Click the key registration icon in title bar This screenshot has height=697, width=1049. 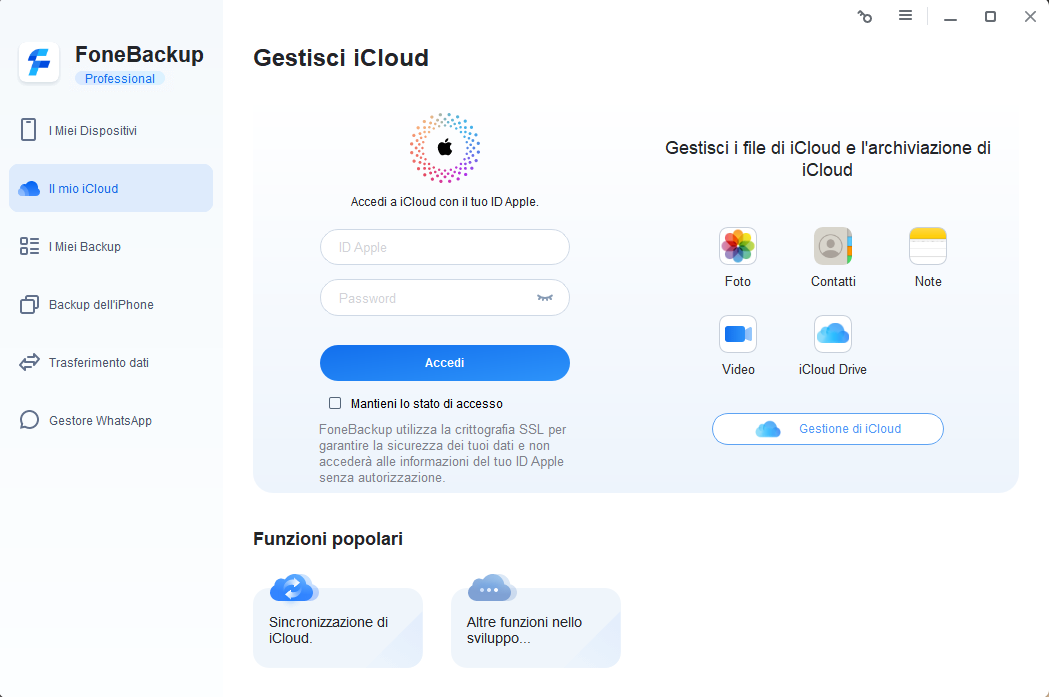point(865,16)
